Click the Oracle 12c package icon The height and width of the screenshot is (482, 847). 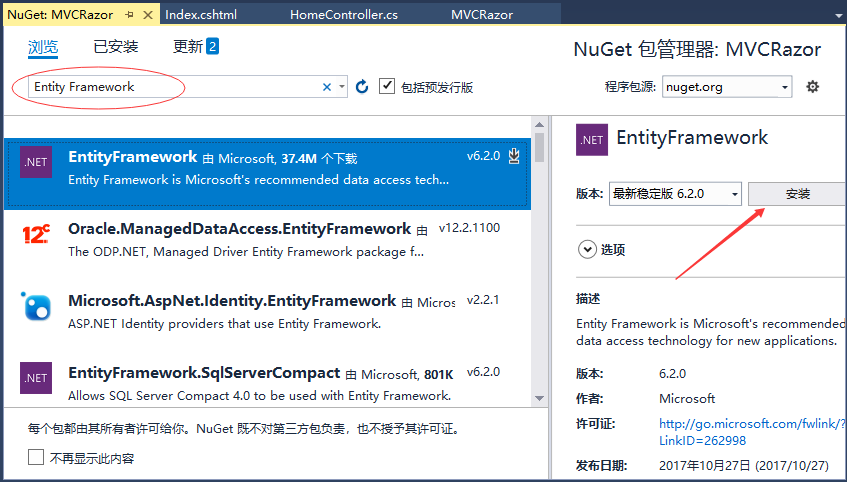click(x=36, y=235)
